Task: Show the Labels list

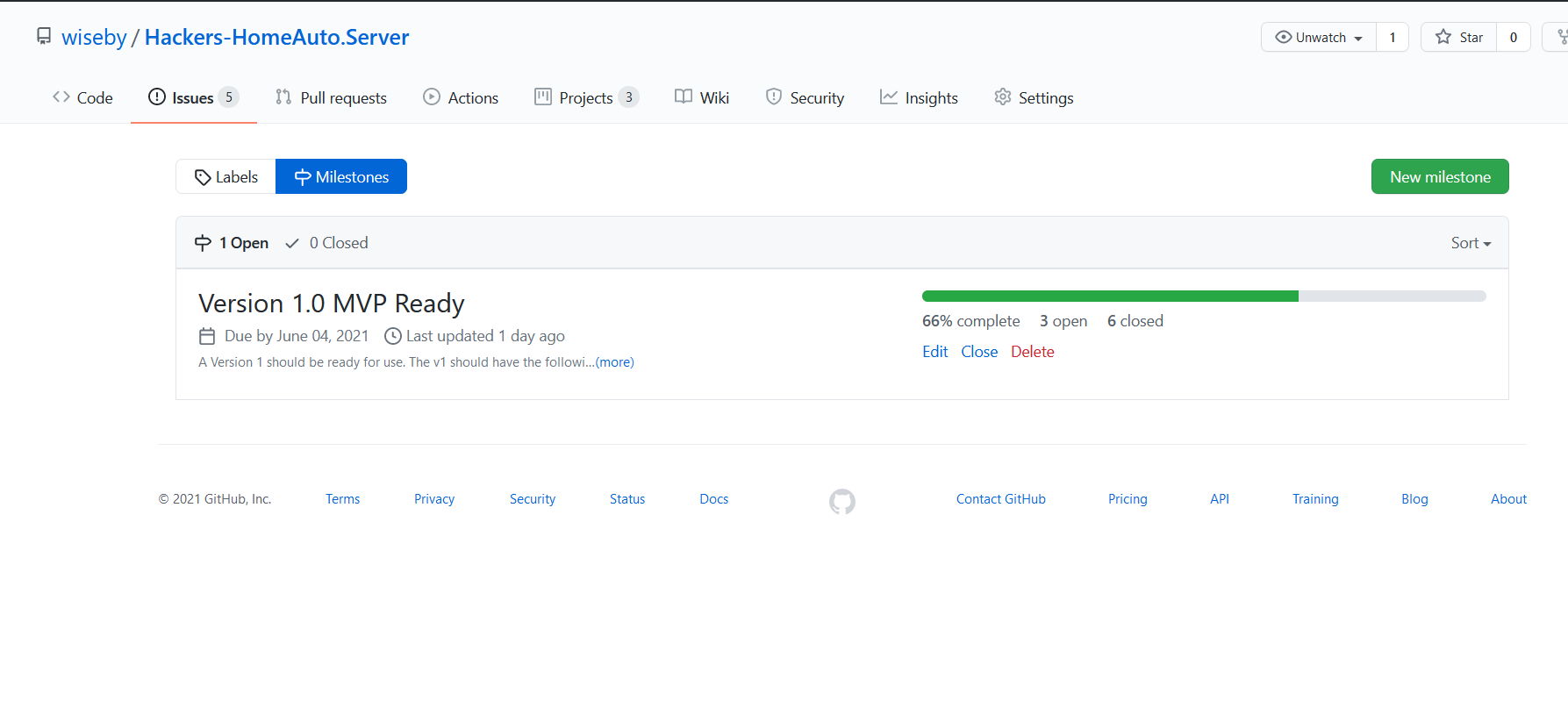Action: [226, 176]
